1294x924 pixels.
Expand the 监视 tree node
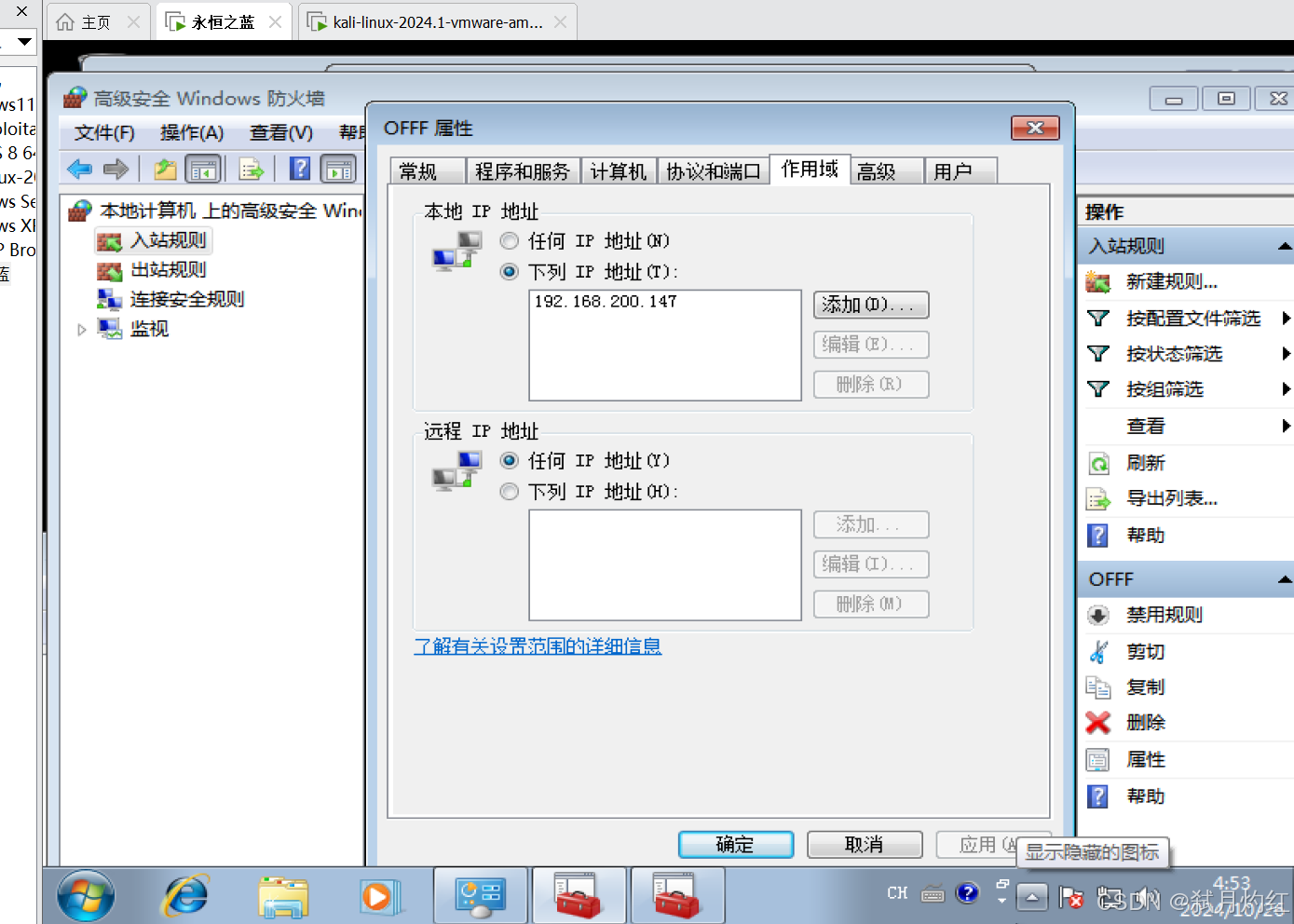tap(82, 330)
